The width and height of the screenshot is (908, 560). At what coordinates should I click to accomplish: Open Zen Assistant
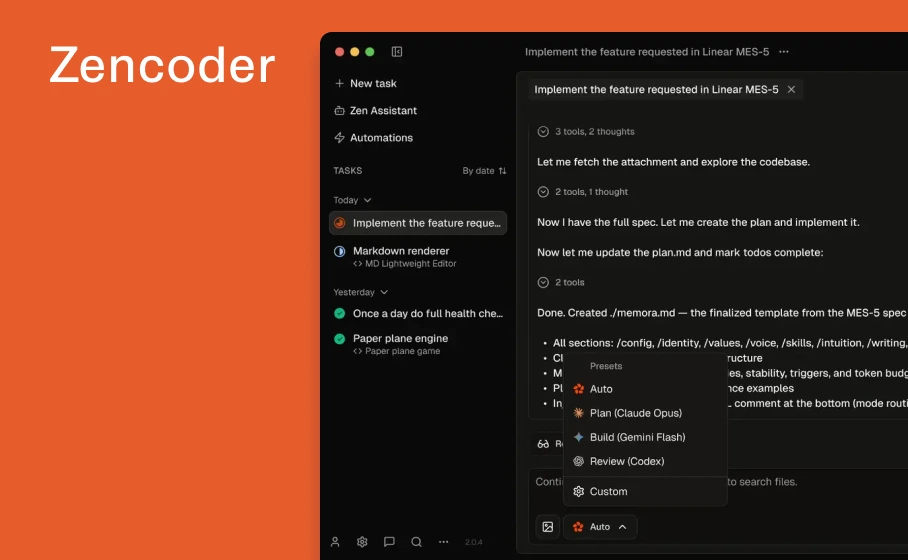pos(375,111)
